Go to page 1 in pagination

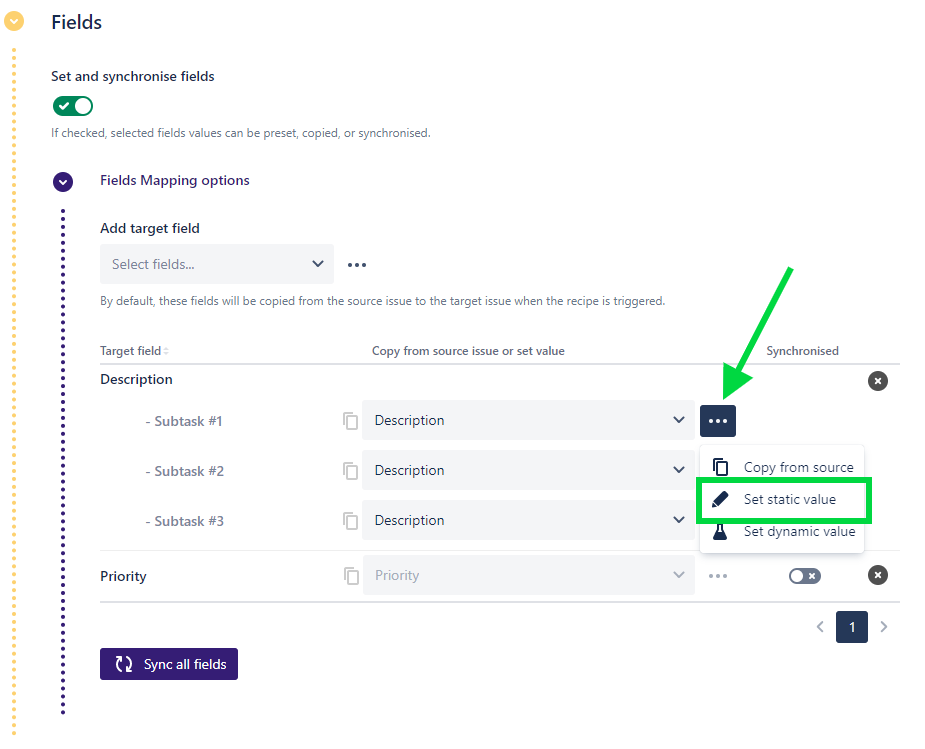pyautogui.click(x=852, y=627)
